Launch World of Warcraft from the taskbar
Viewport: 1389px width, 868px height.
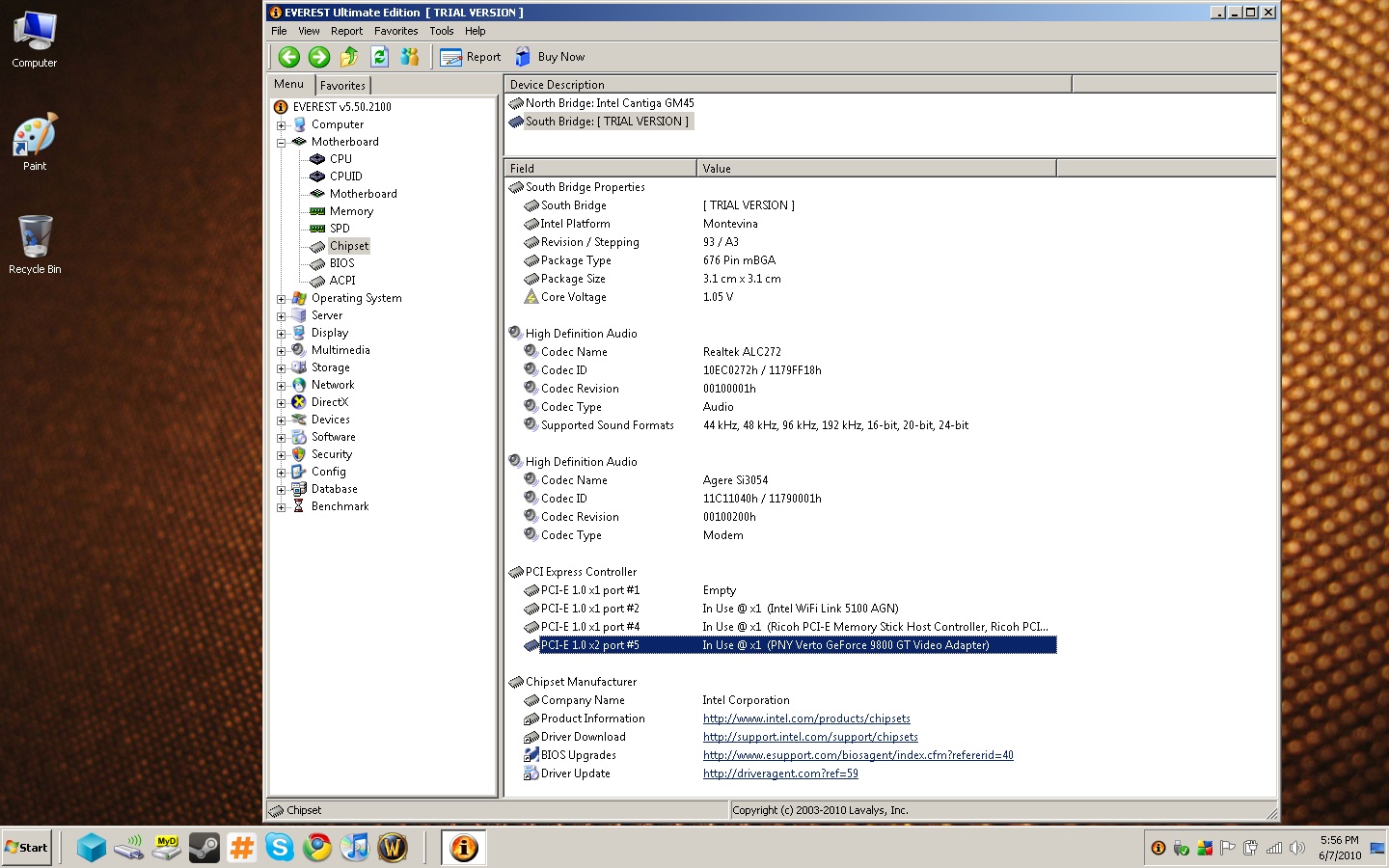tap(393, 848)
